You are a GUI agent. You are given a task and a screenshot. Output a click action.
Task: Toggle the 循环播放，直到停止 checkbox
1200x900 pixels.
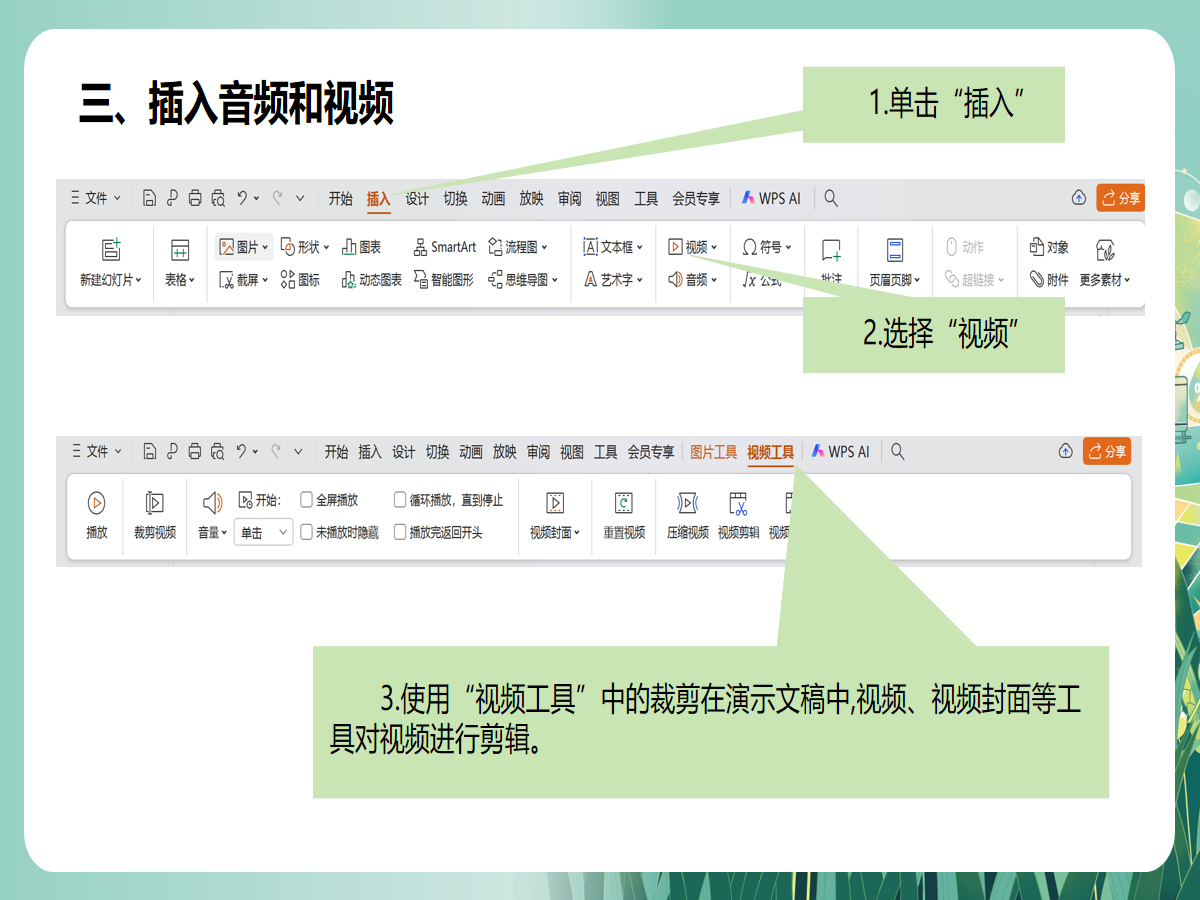[x=400, y=500]
